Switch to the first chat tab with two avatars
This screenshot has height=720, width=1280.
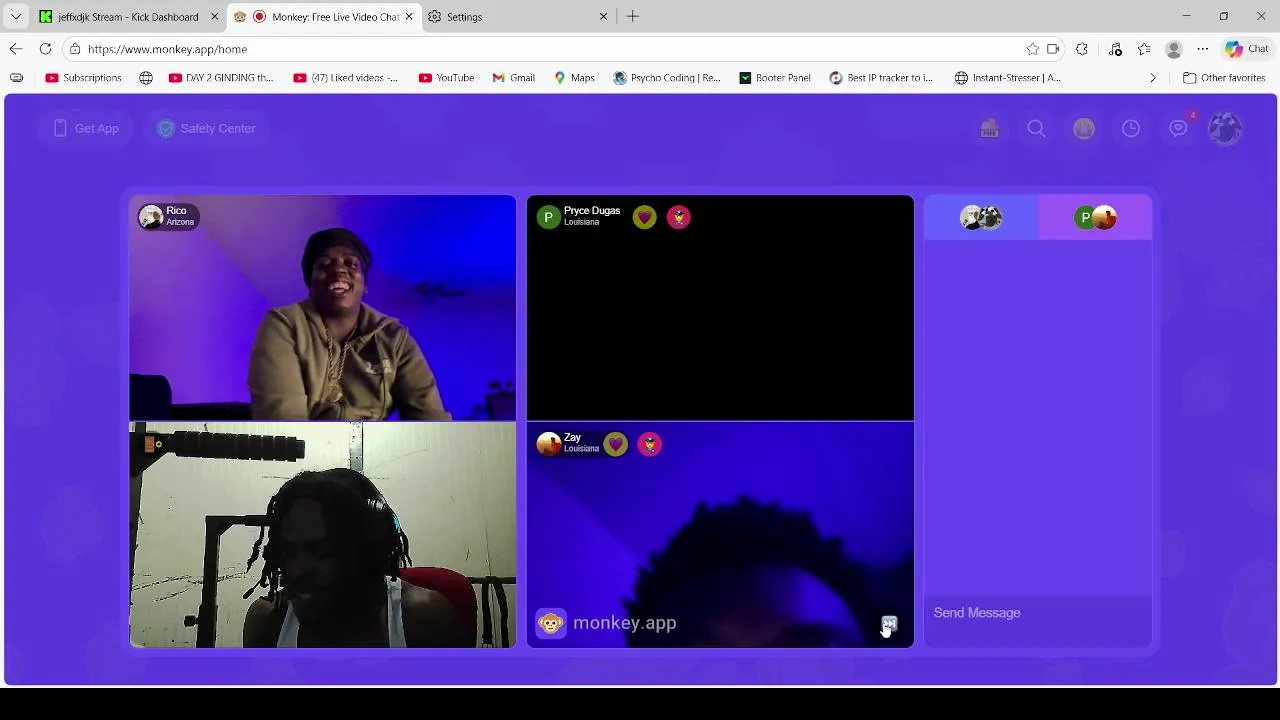pos(981,218)
